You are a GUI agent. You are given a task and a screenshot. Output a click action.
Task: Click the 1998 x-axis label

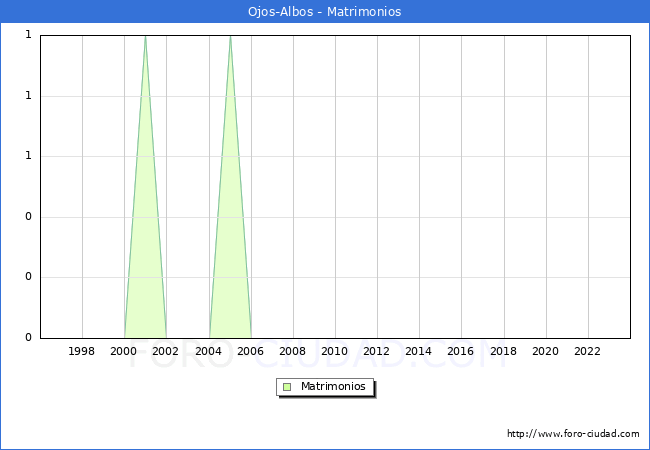[x=82, y=351]
